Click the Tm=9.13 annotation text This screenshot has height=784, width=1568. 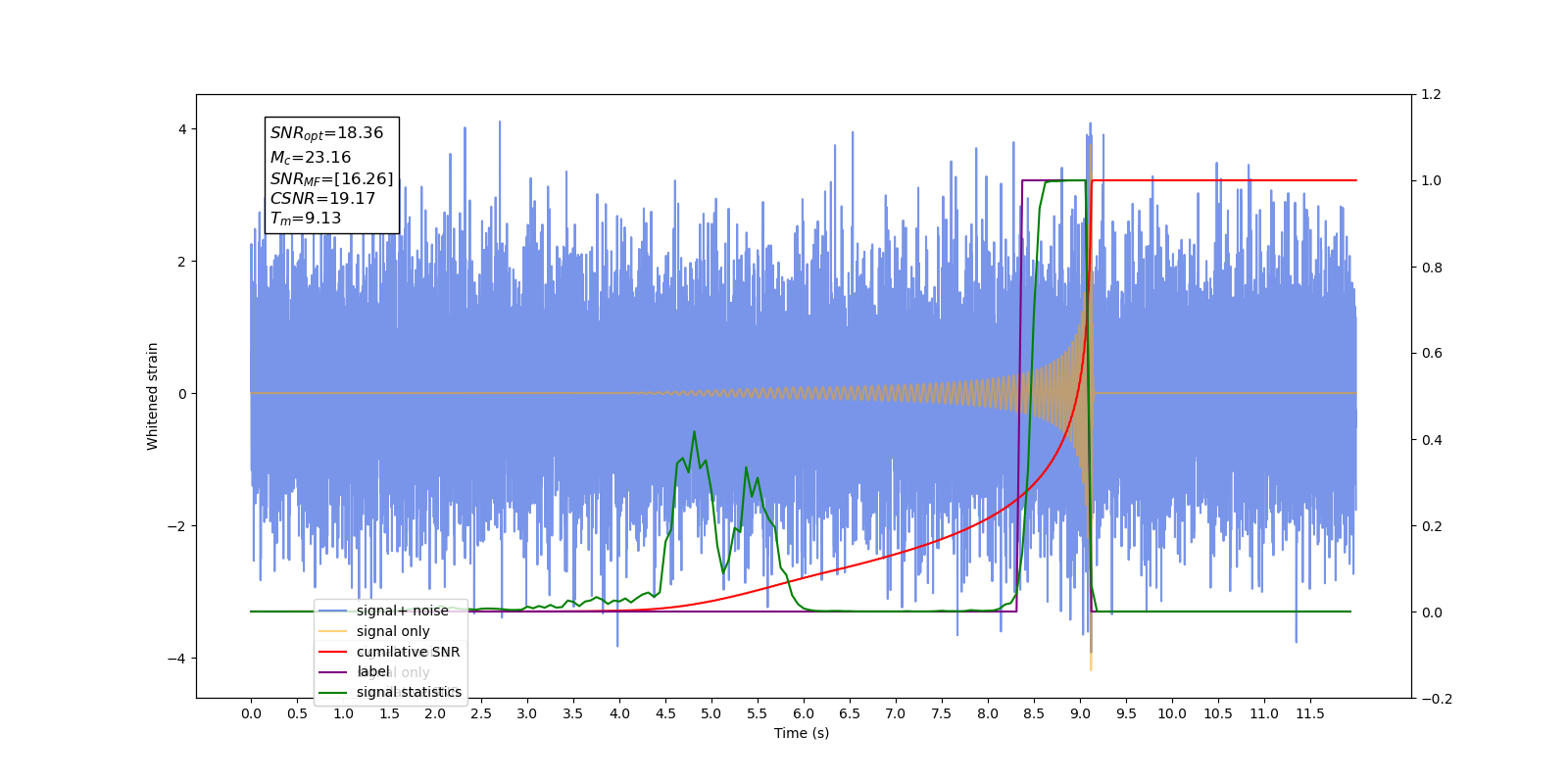click(306, 219)
